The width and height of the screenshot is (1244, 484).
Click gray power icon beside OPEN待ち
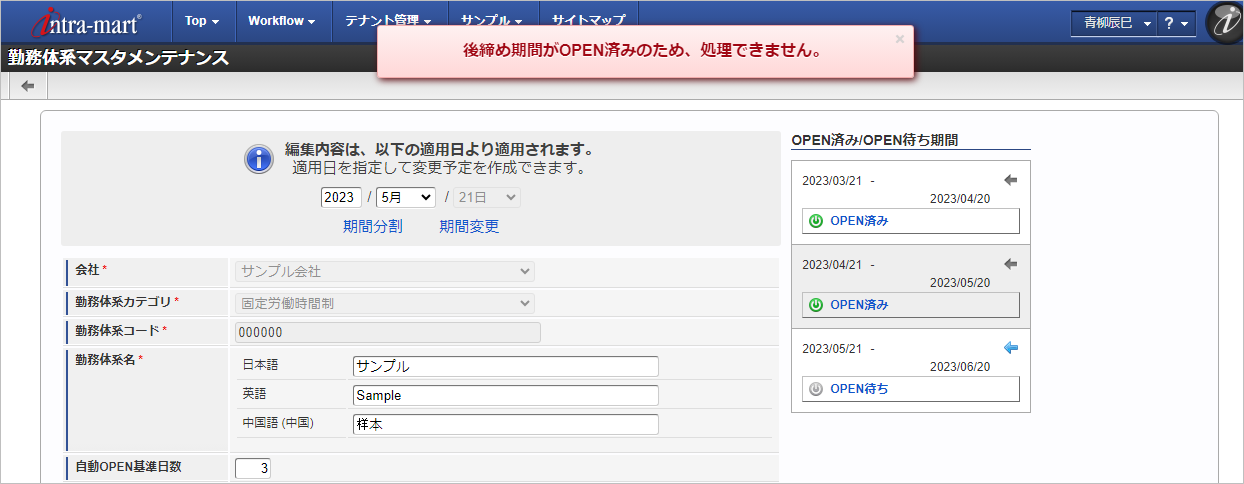[816, 389]
